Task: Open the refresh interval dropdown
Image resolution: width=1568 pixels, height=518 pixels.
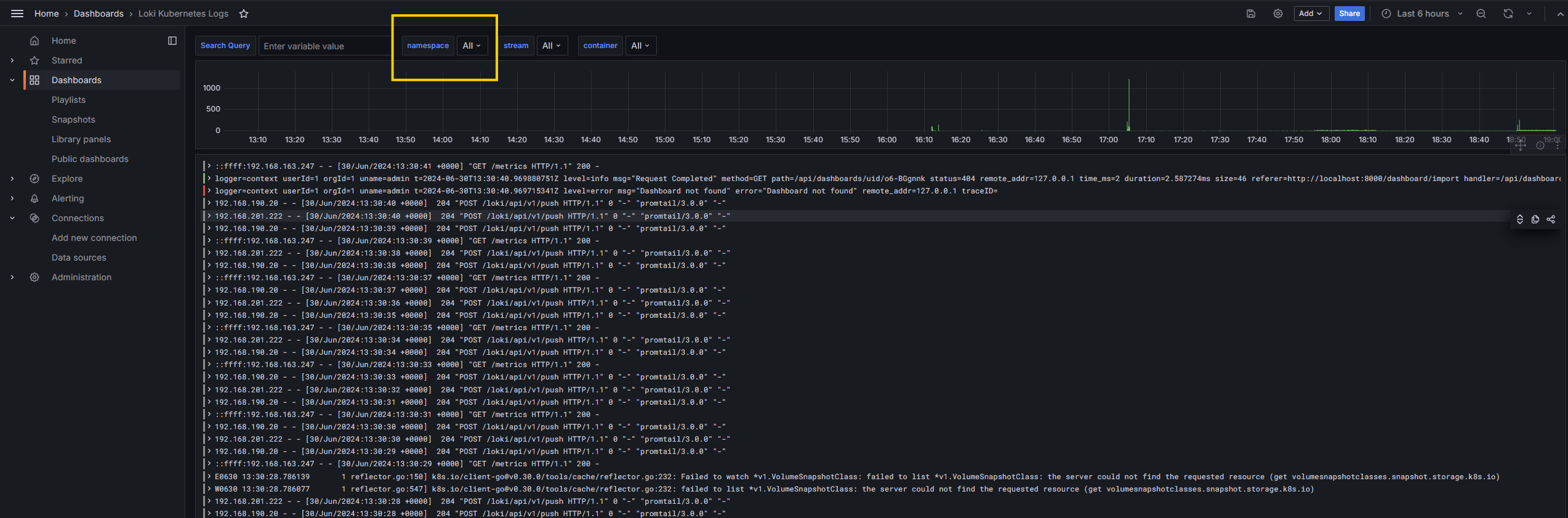Action: click(x=1529, y=14)
